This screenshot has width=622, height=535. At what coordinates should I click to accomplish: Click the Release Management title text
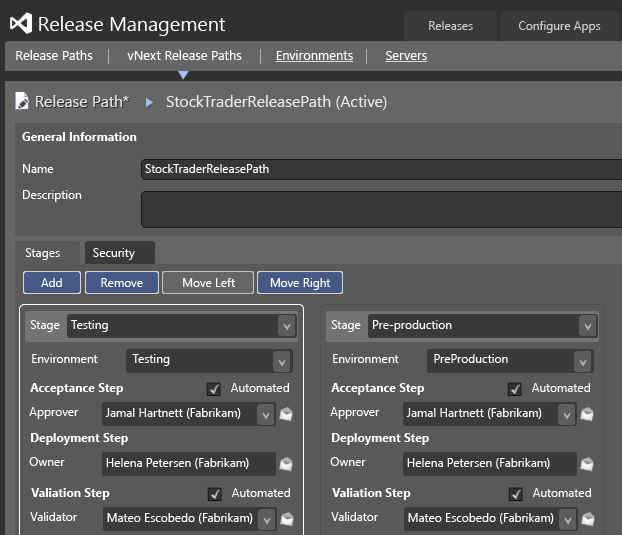point(131,25)
